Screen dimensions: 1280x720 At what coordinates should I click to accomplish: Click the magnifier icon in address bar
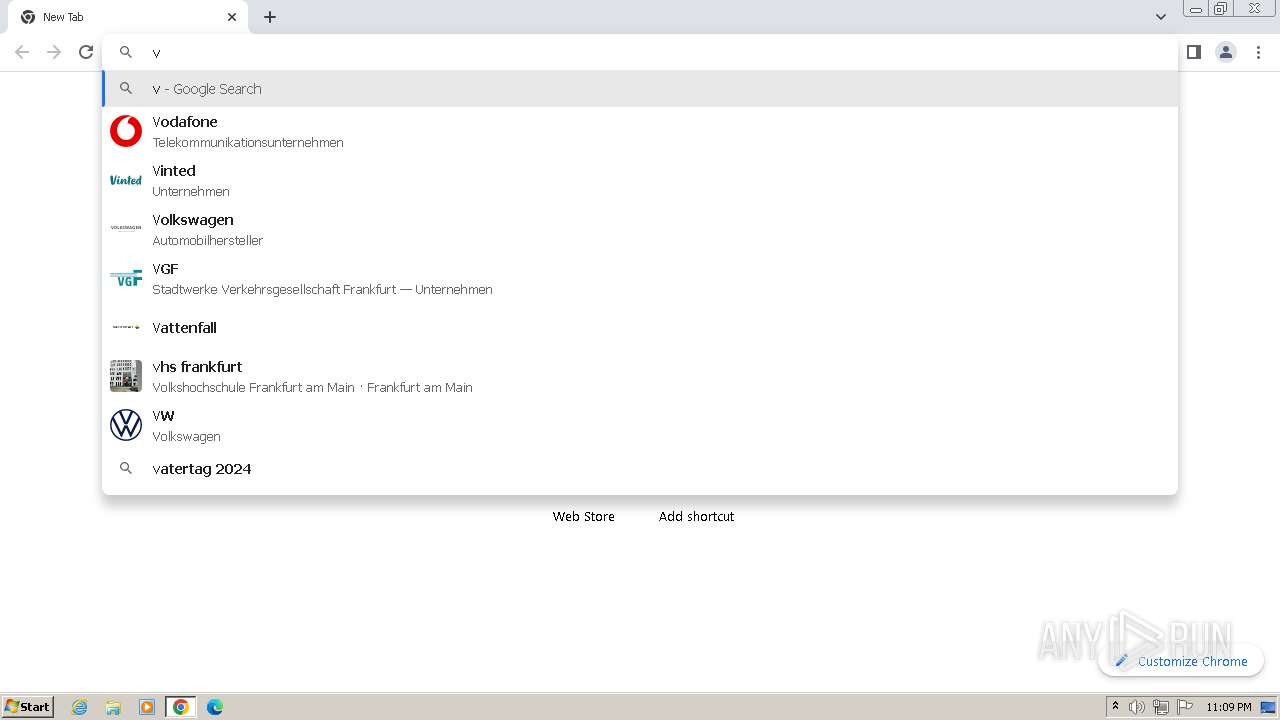point(126,52)
